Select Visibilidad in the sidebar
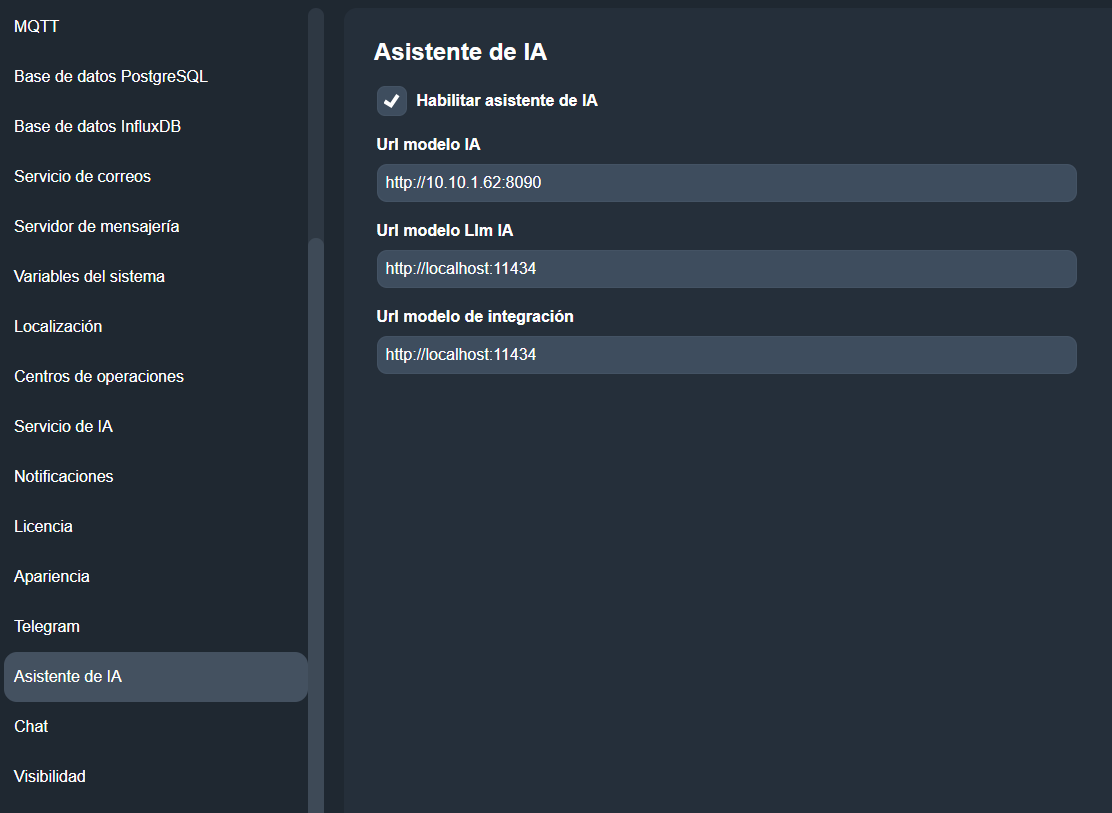The width and height of the screenshot is (1112, 813). pyautogui.click(x=50, y=777)
